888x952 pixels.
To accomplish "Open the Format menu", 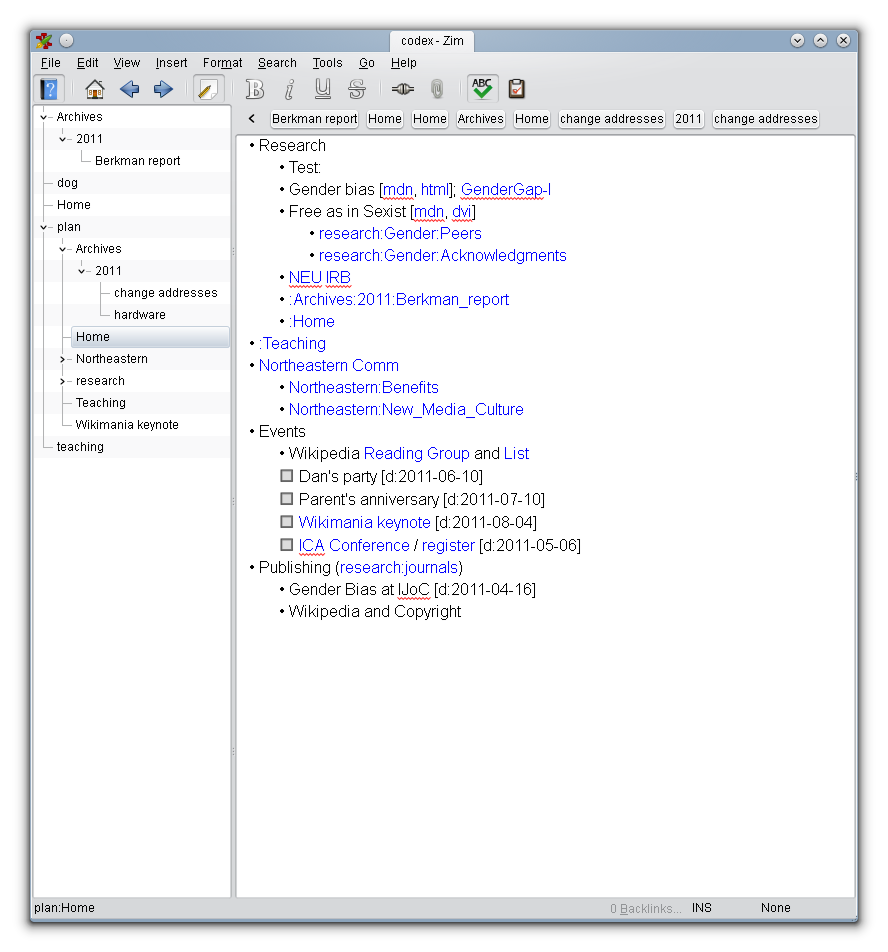I will (x=222, y=63).
